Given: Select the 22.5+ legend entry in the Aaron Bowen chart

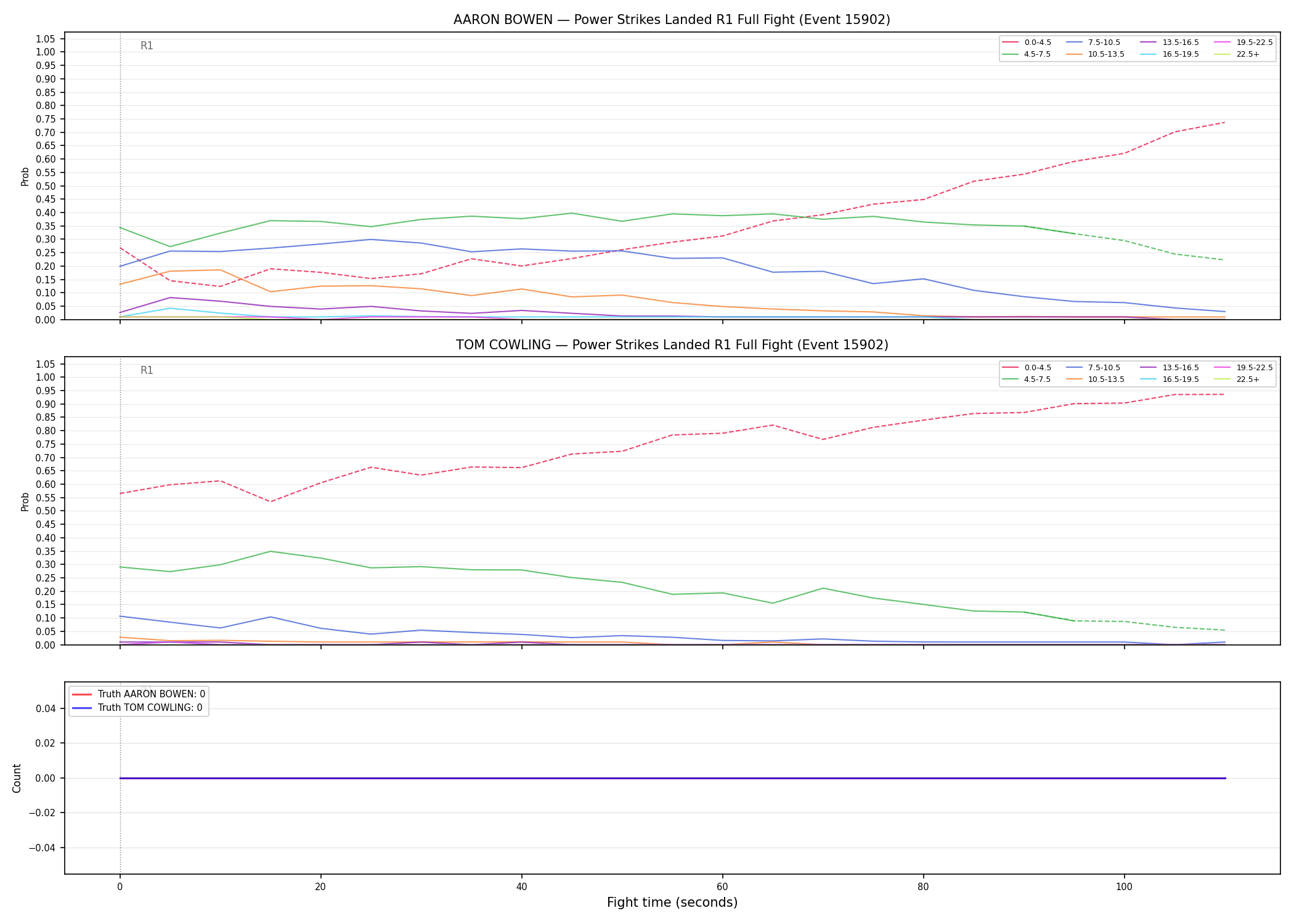Looking at the screenshot, I should click(x=1237, y=54).
